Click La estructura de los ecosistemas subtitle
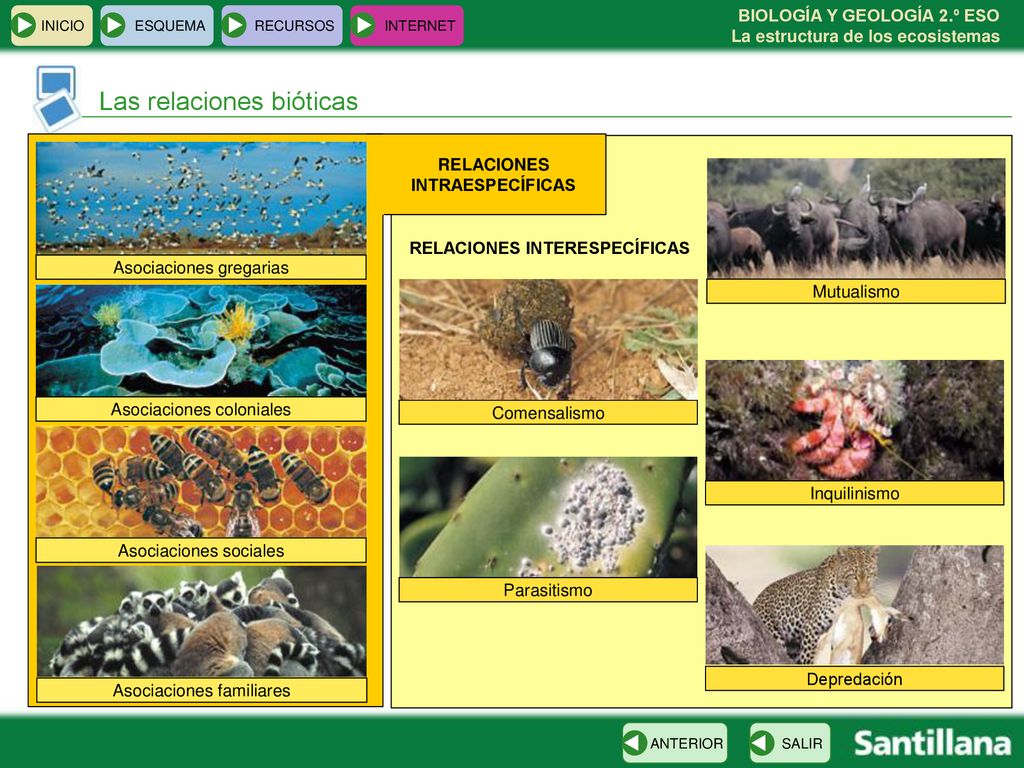1024x768 pixels. pyautogui.click(x=865, y=37)
